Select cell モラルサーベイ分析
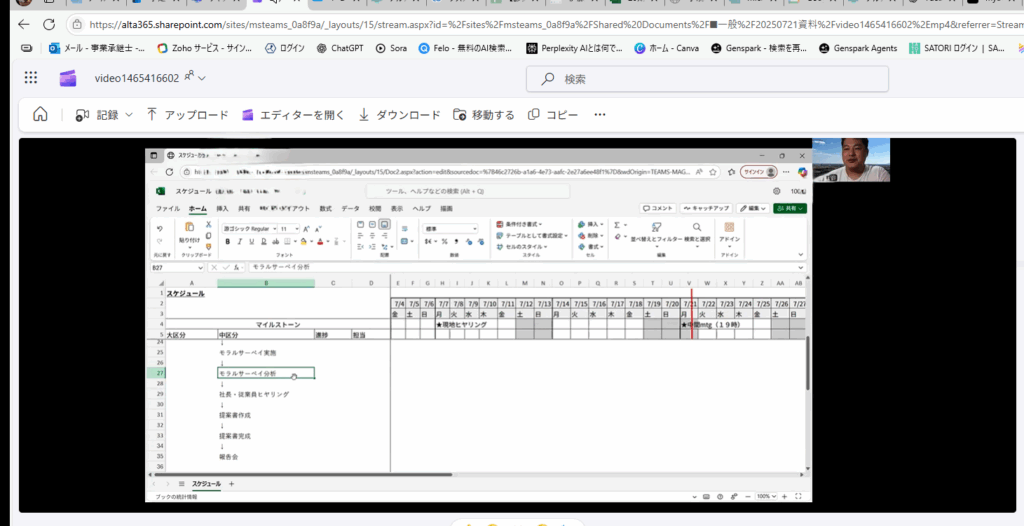The height and width of the screenshot is (526, 1024). click(x=266, y=374)
